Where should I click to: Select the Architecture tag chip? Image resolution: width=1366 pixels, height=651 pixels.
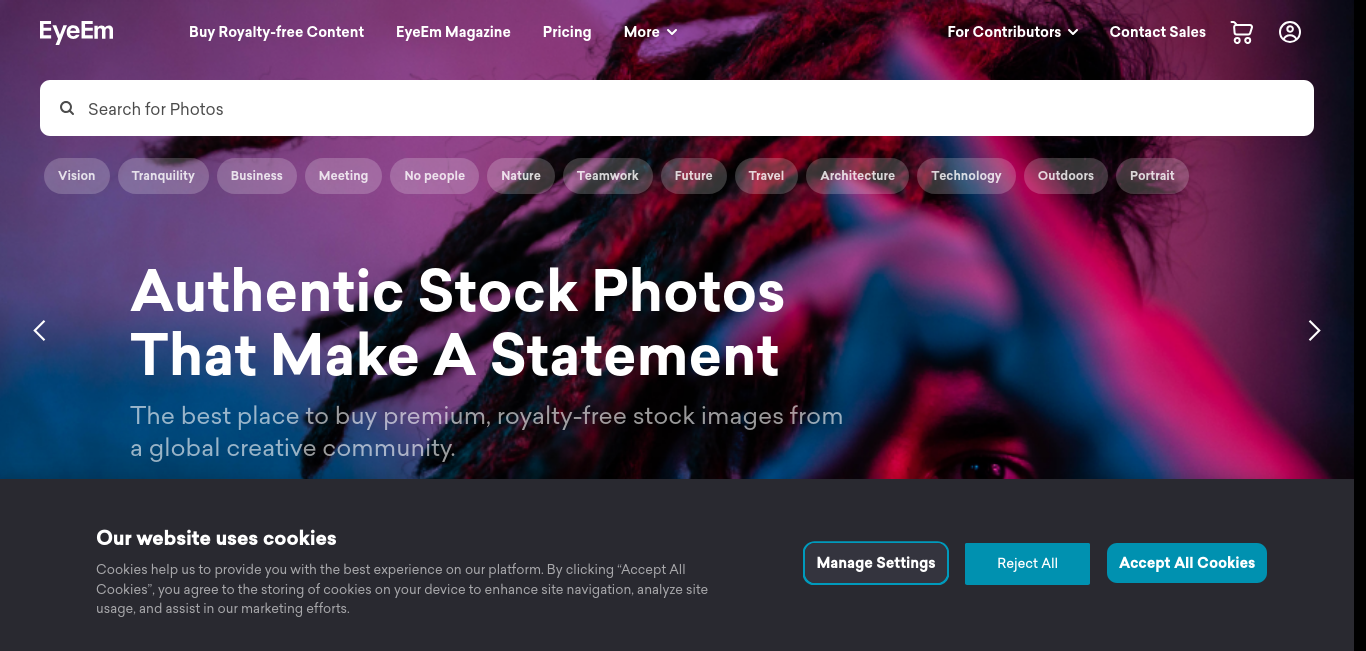click(857, 176)
